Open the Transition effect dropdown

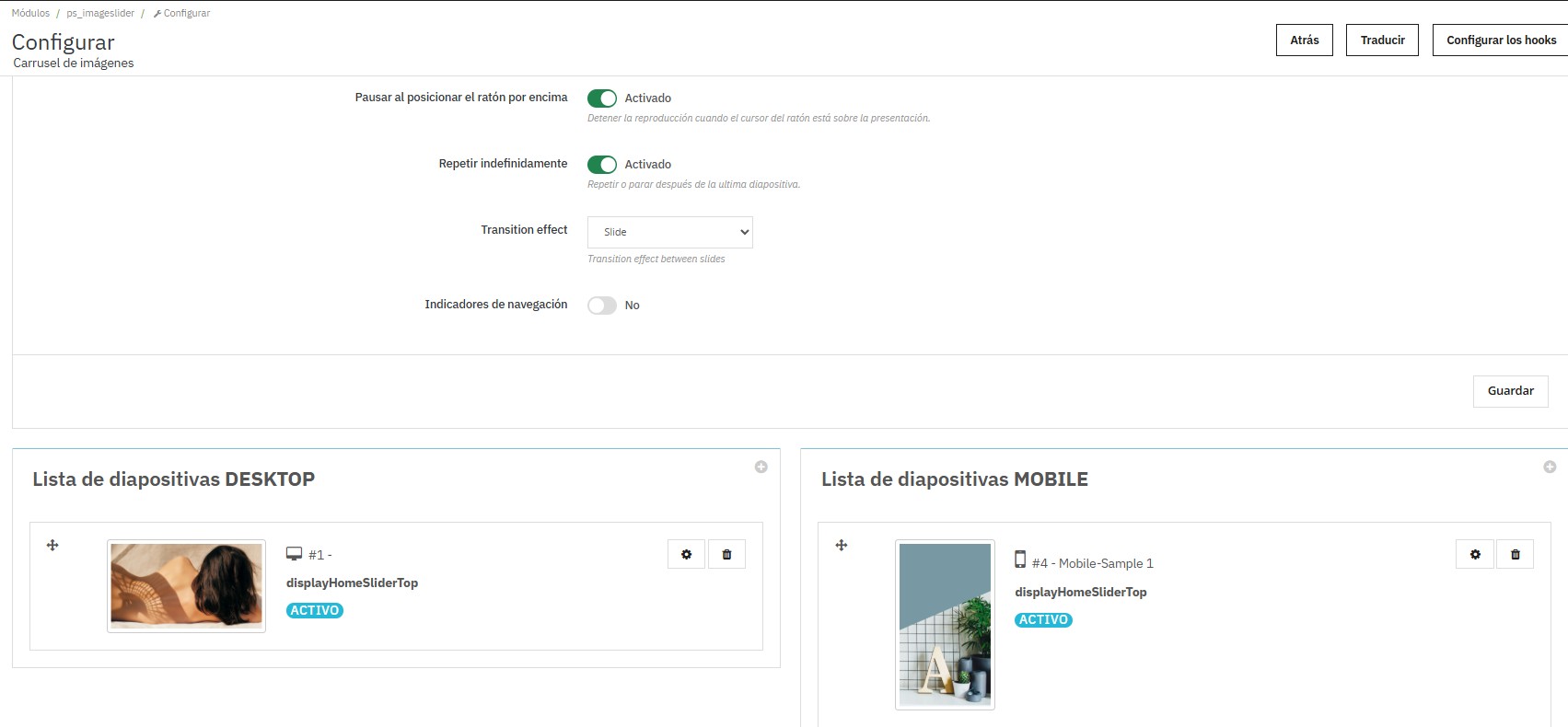(669, 232)
